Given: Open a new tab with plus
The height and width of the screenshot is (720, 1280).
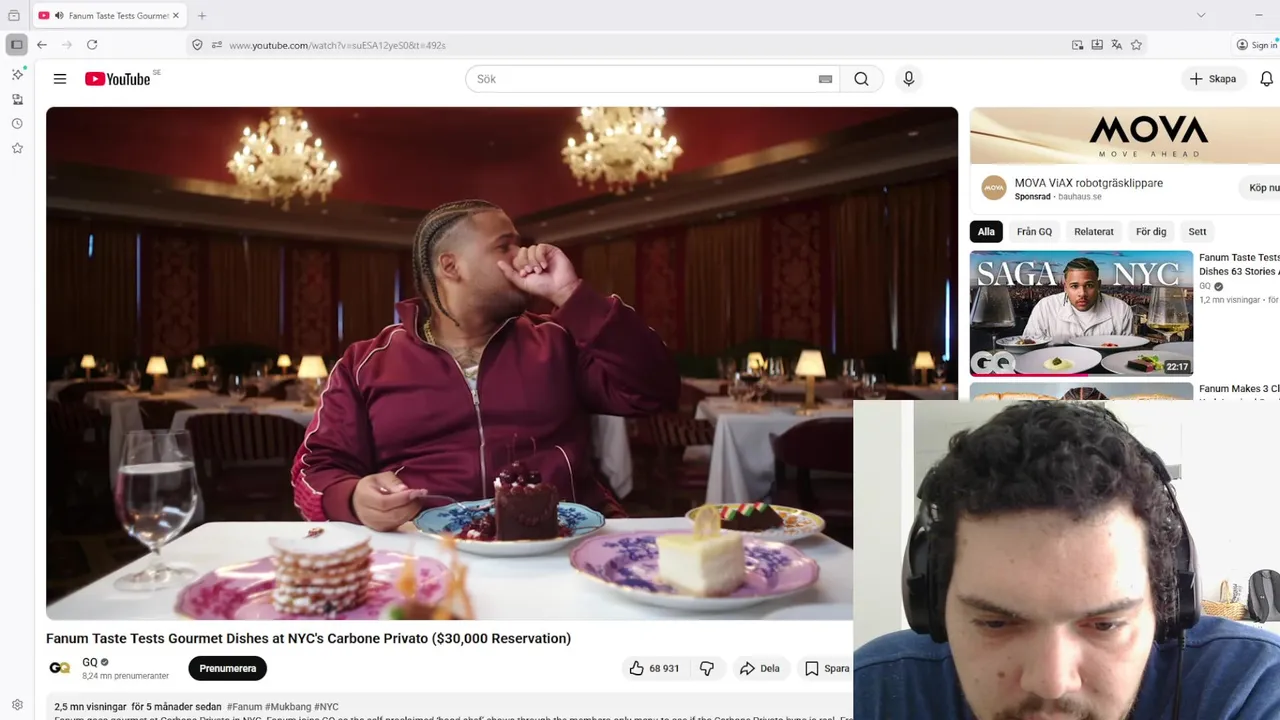Looking at the screenshot, I should [x=202, y=16].
